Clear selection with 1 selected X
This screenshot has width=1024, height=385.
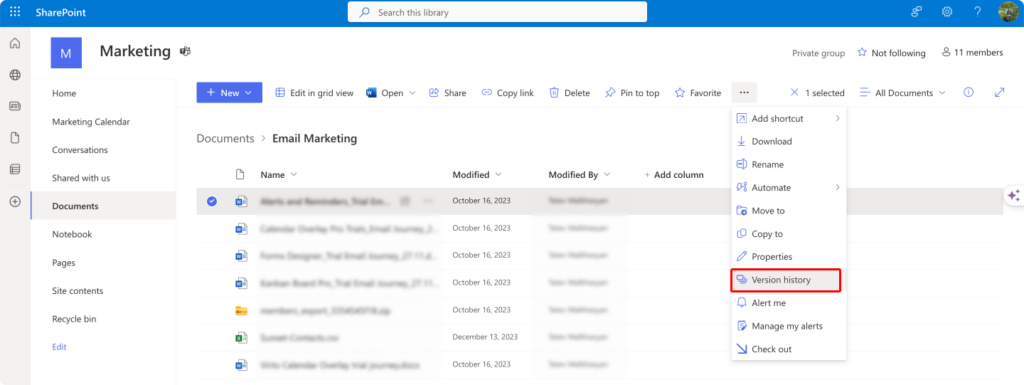pos(794,93)
